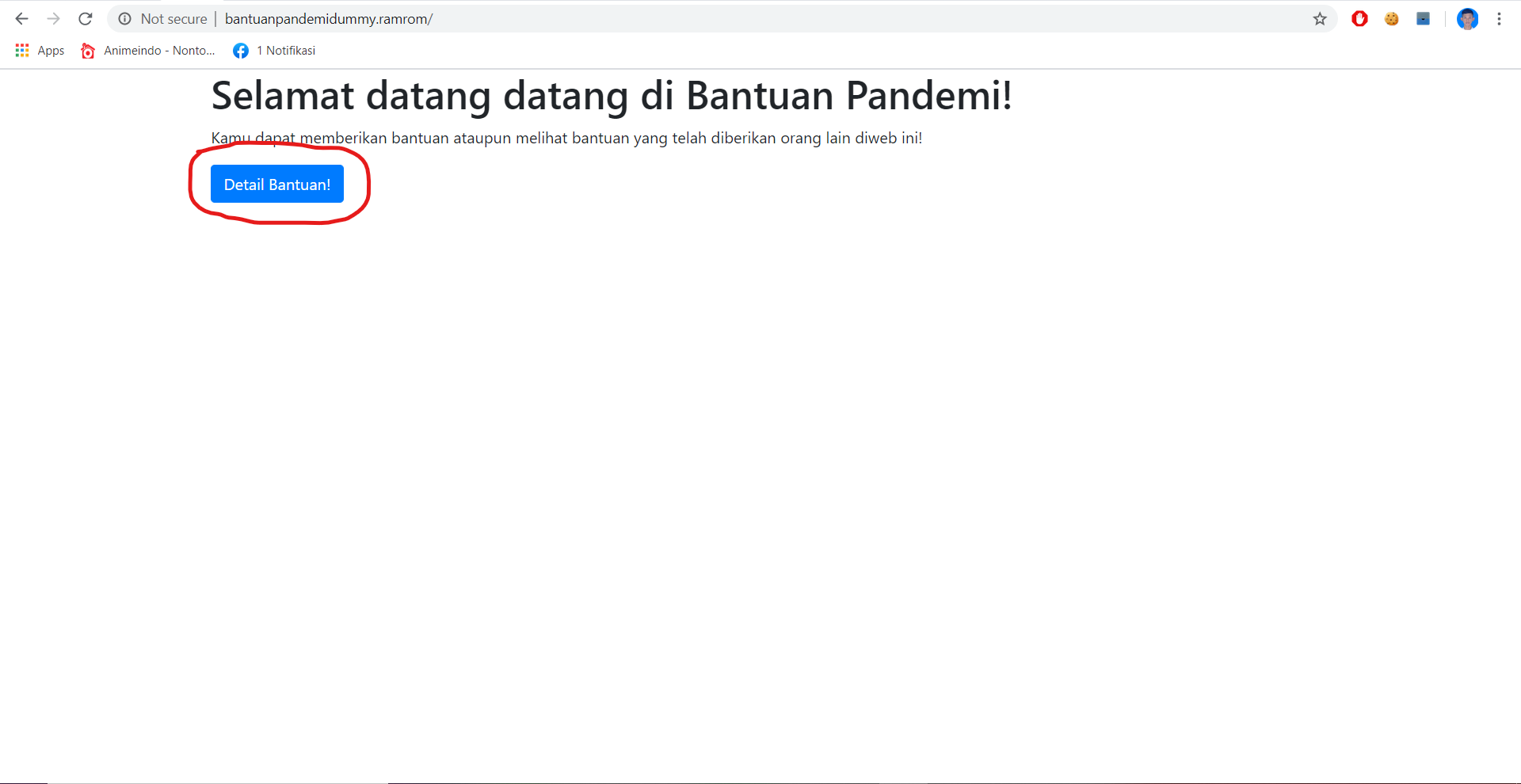Open the blue extension icon beside the cookie

(1423, 18)
